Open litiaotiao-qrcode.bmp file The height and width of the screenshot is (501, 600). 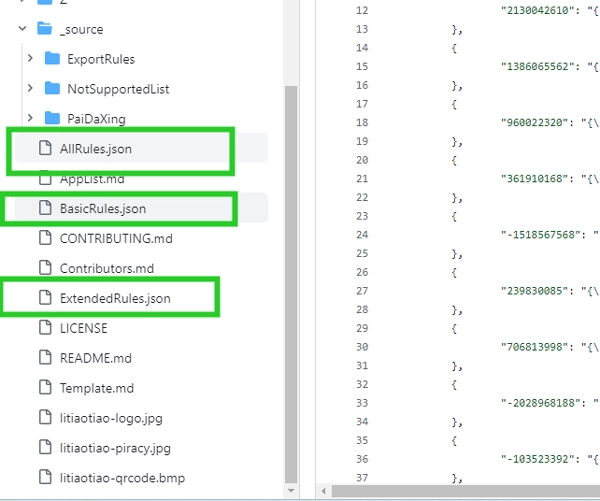(120, 477)
